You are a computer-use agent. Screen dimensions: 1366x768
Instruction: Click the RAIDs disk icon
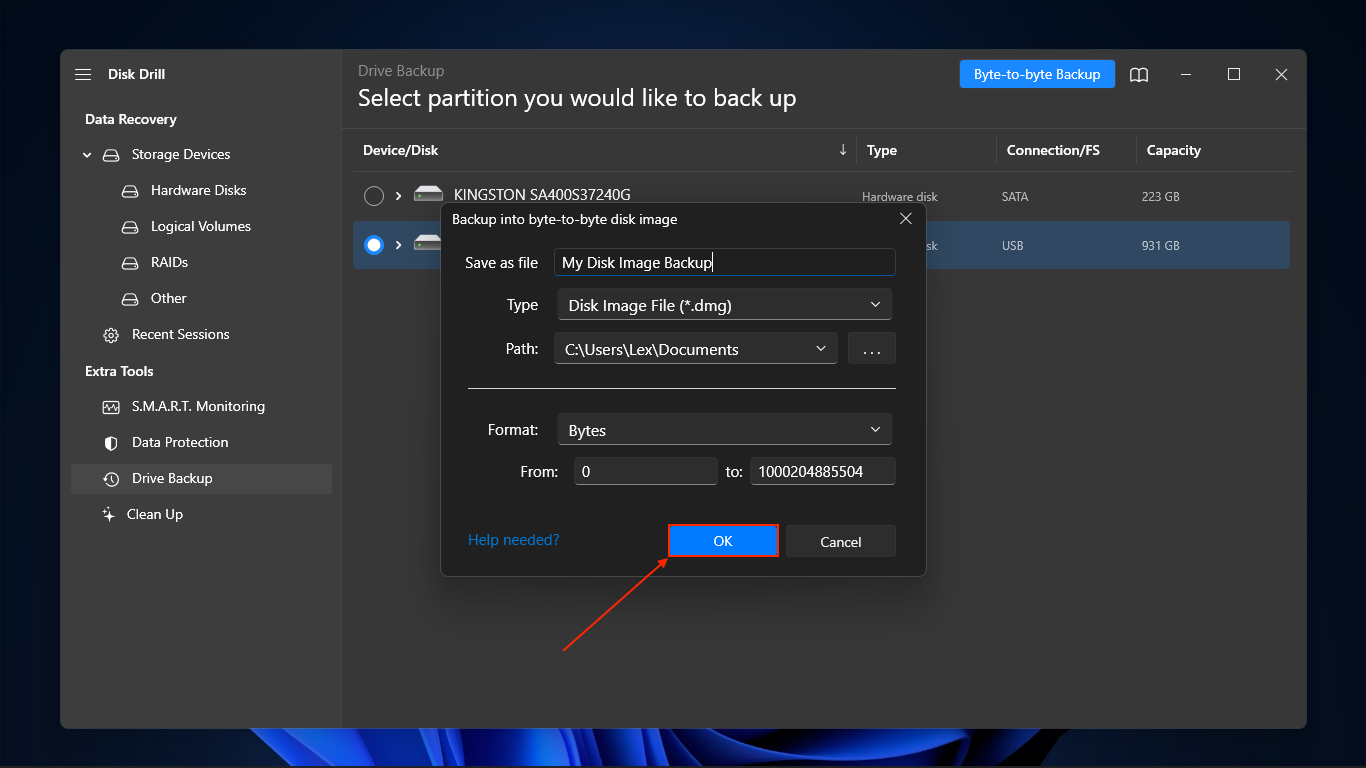pos(130,263)
